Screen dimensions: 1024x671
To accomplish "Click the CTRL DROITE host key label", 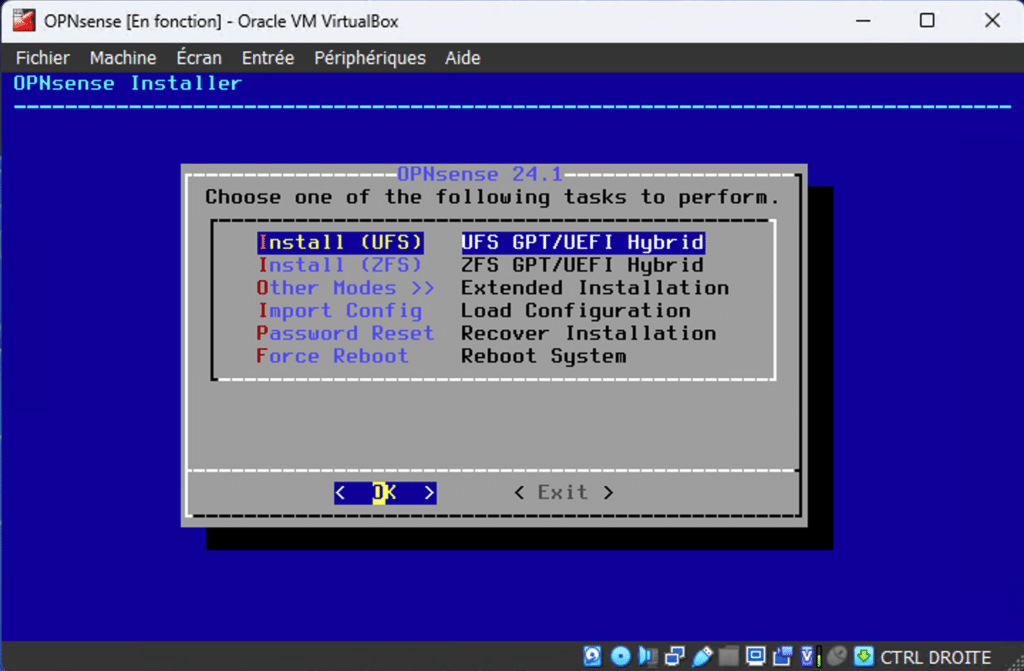I will coord(935,657).
